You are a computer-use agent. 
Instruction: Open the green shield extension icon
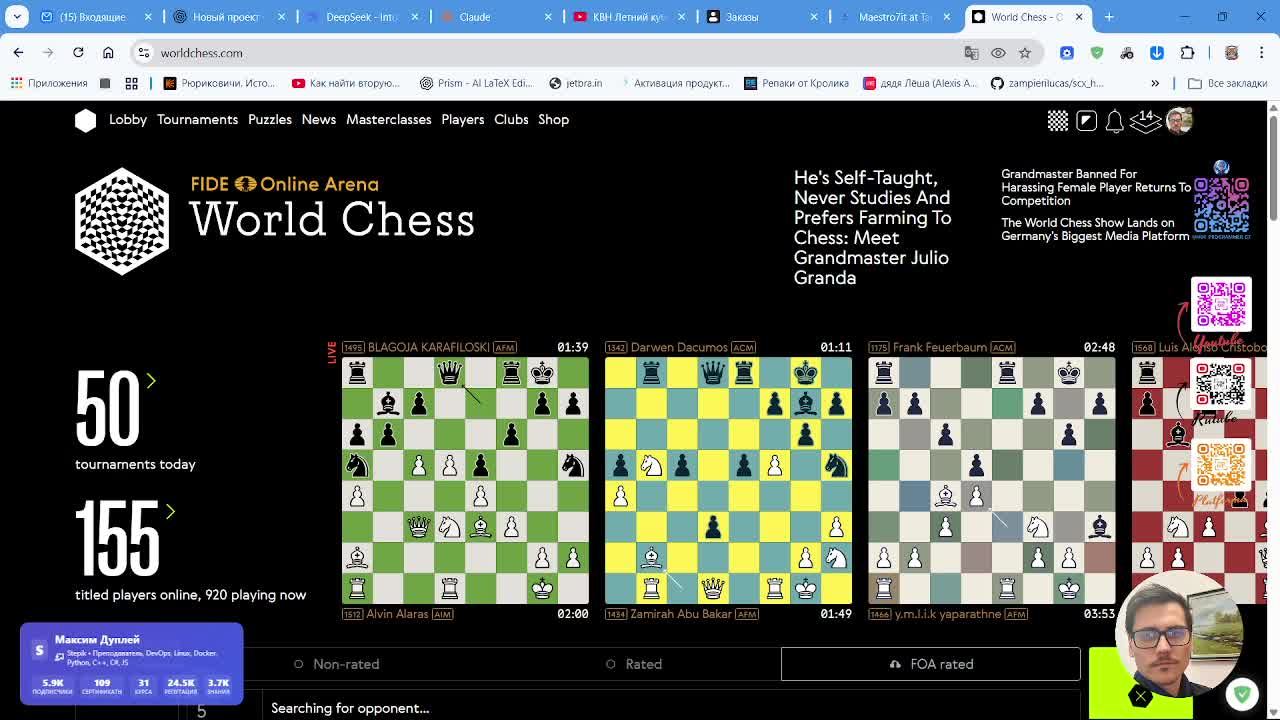click(1097, 53)
